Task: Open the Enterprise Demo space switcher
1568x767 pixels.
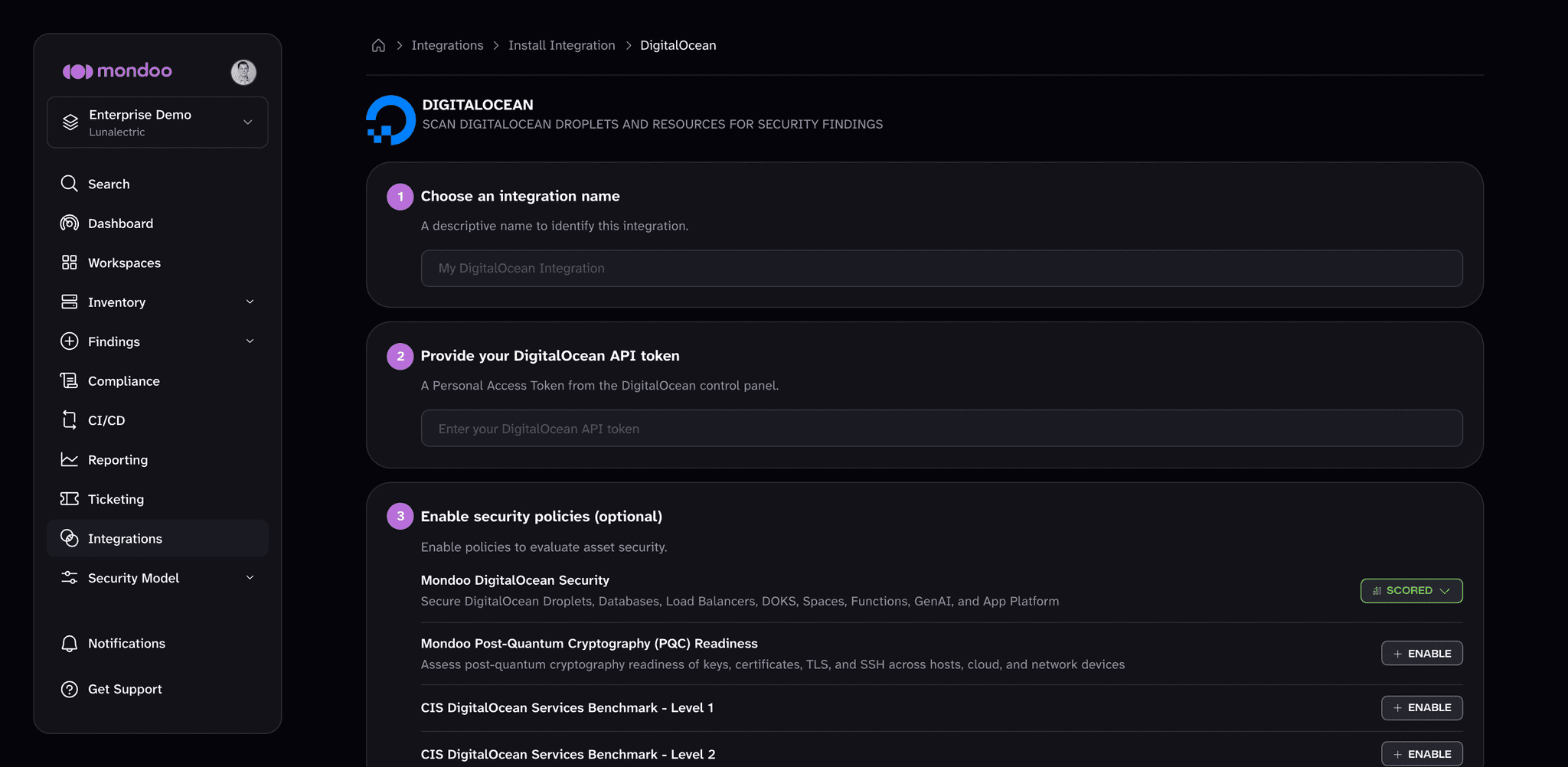Action: pyautogui.click(x=158, y=122)
